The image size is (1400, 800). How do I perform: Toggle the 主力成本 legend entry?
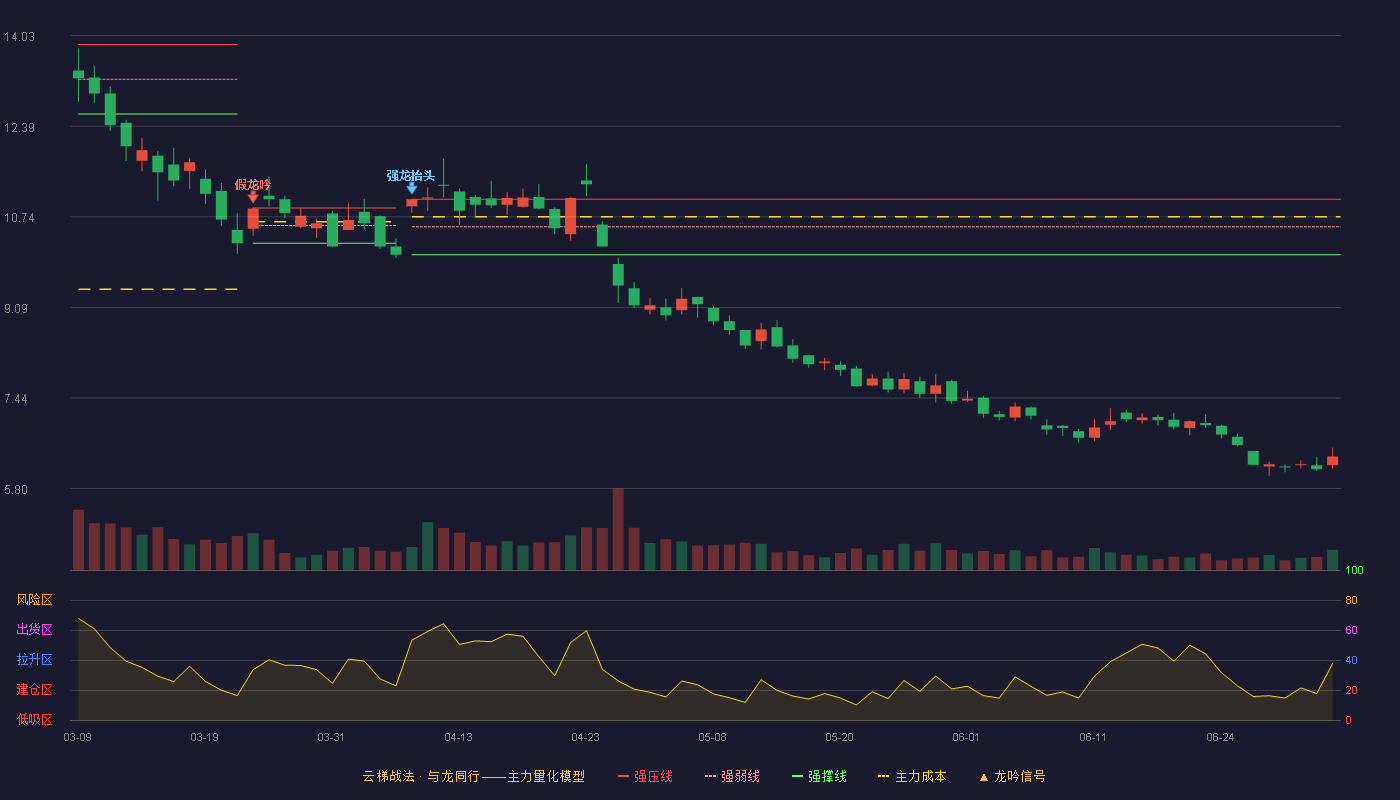[912, 776]
